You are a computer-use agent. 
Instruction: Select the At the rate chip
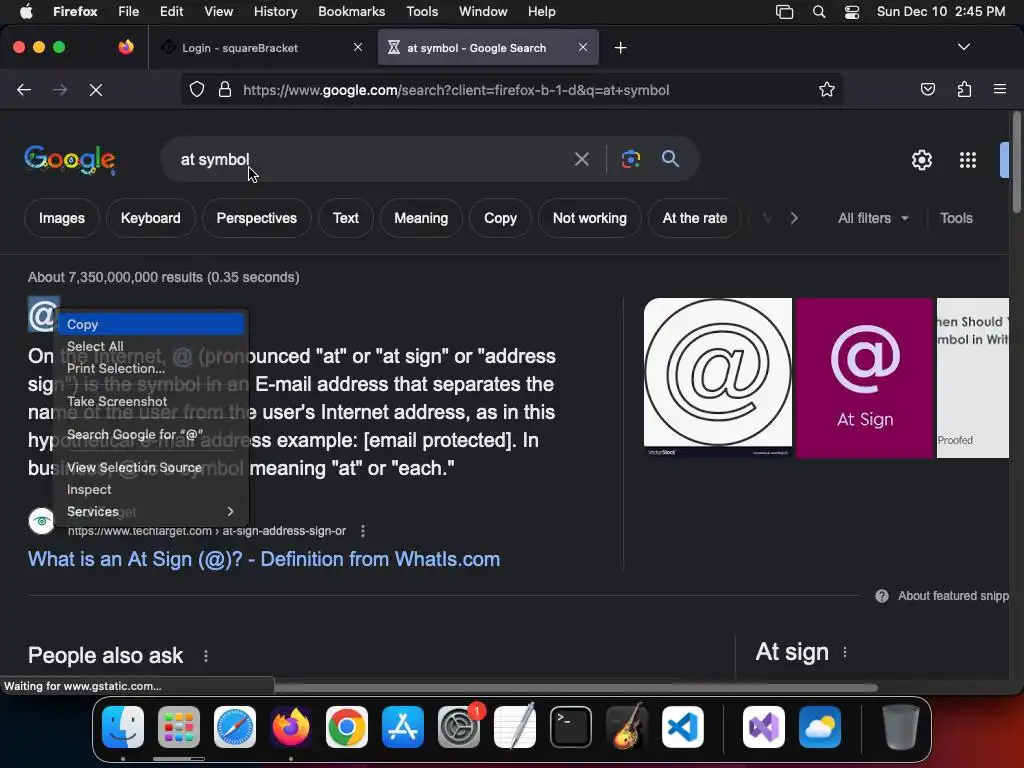click(695, 218)
